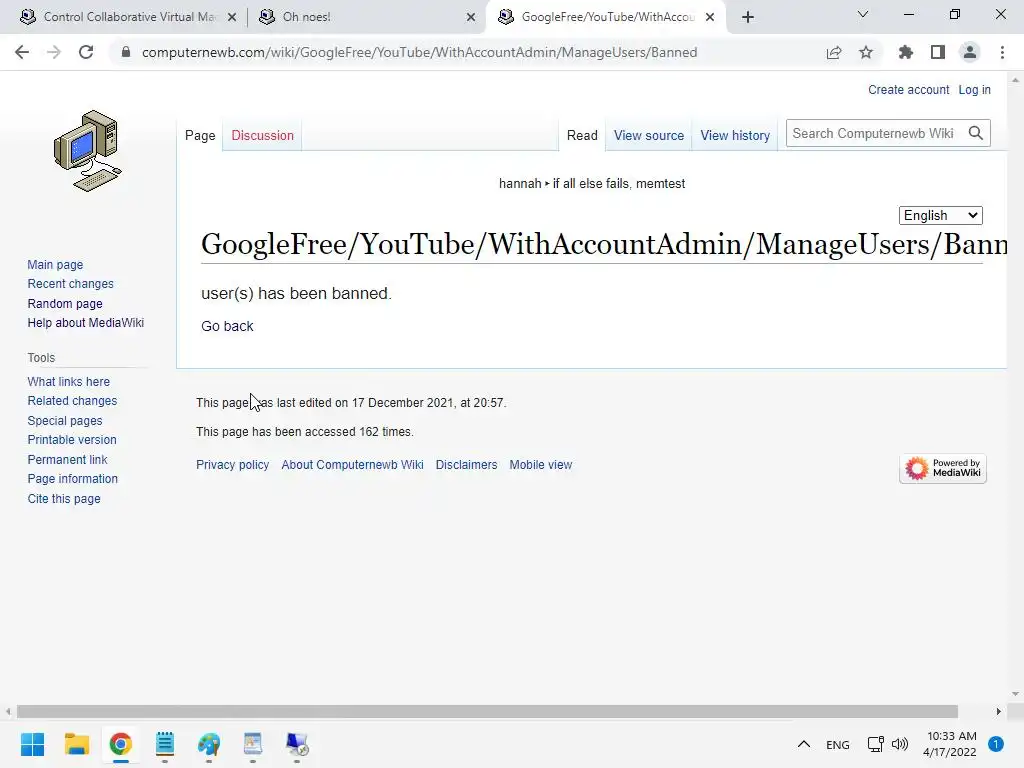Viewport: 1024px width, 768px height.
Task: Open Random page link
Action: (x=65, y=303)
